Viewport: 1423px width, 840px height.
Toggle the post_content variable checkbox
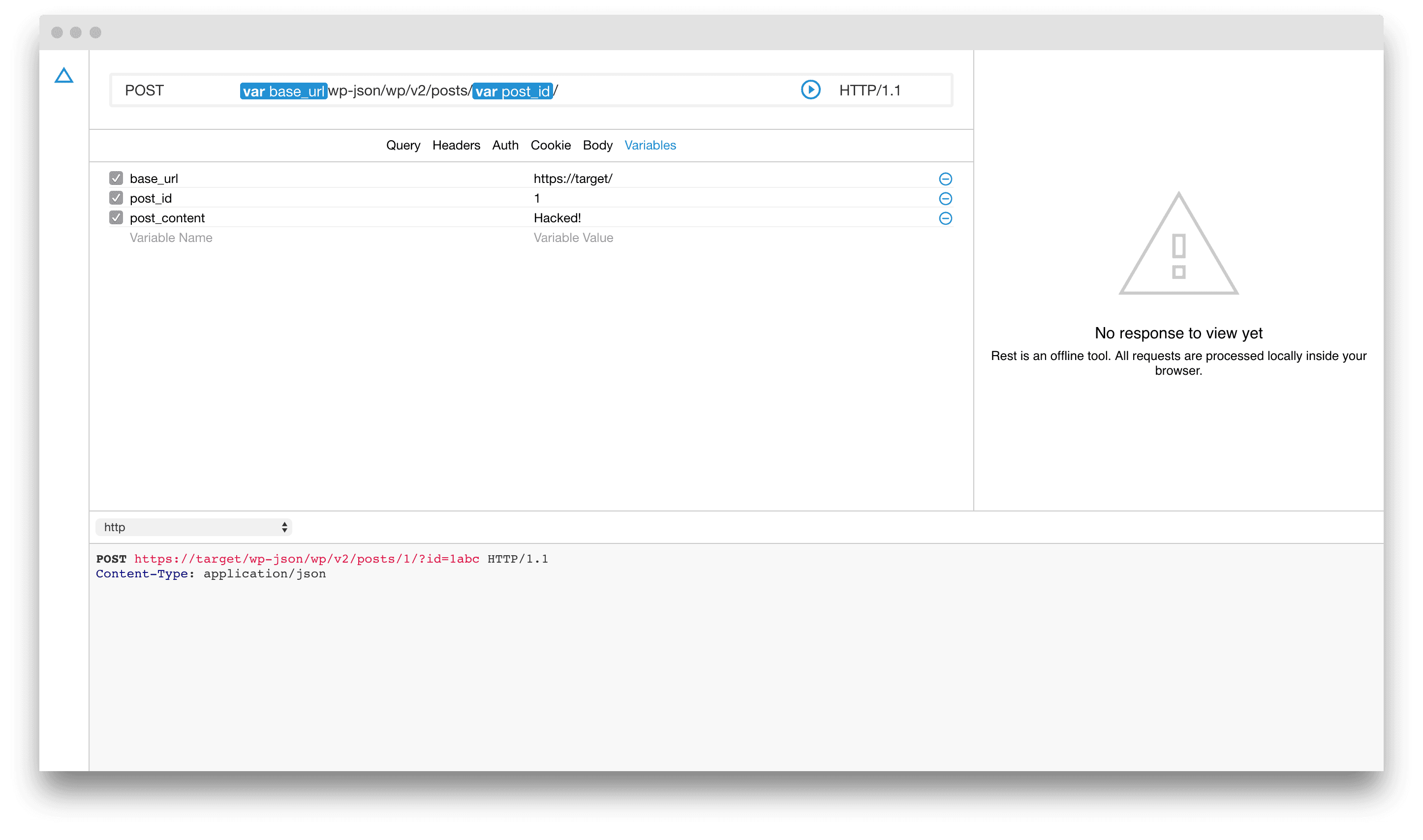(x=116, y=218)
